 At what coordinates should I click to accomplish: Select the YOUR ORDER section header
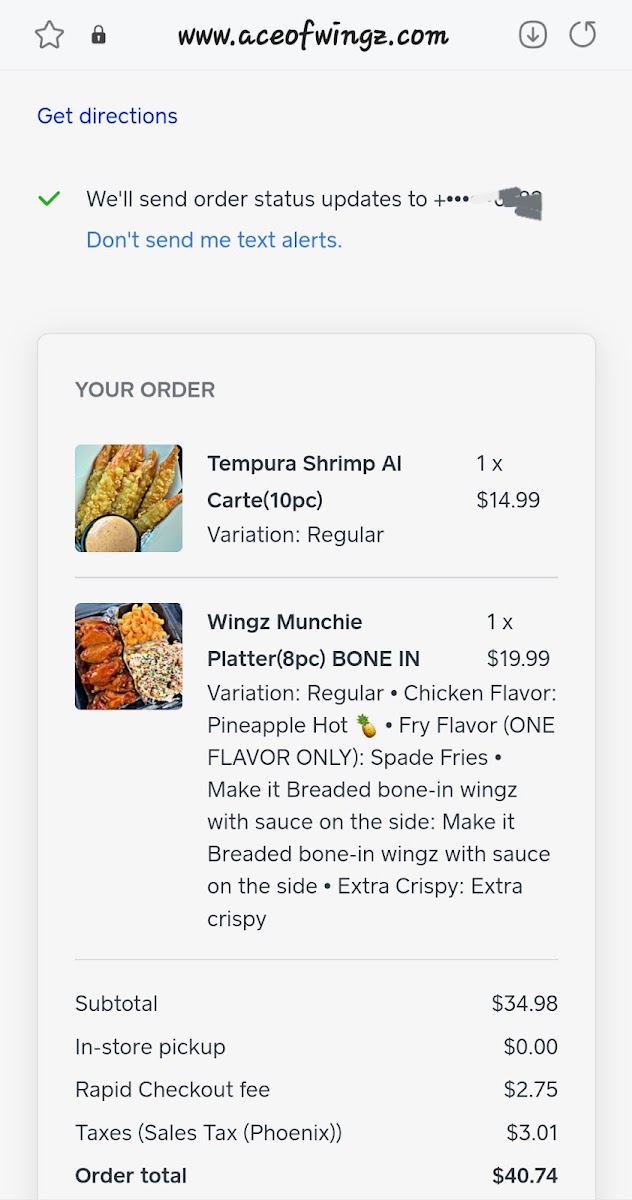pos(145,390)
